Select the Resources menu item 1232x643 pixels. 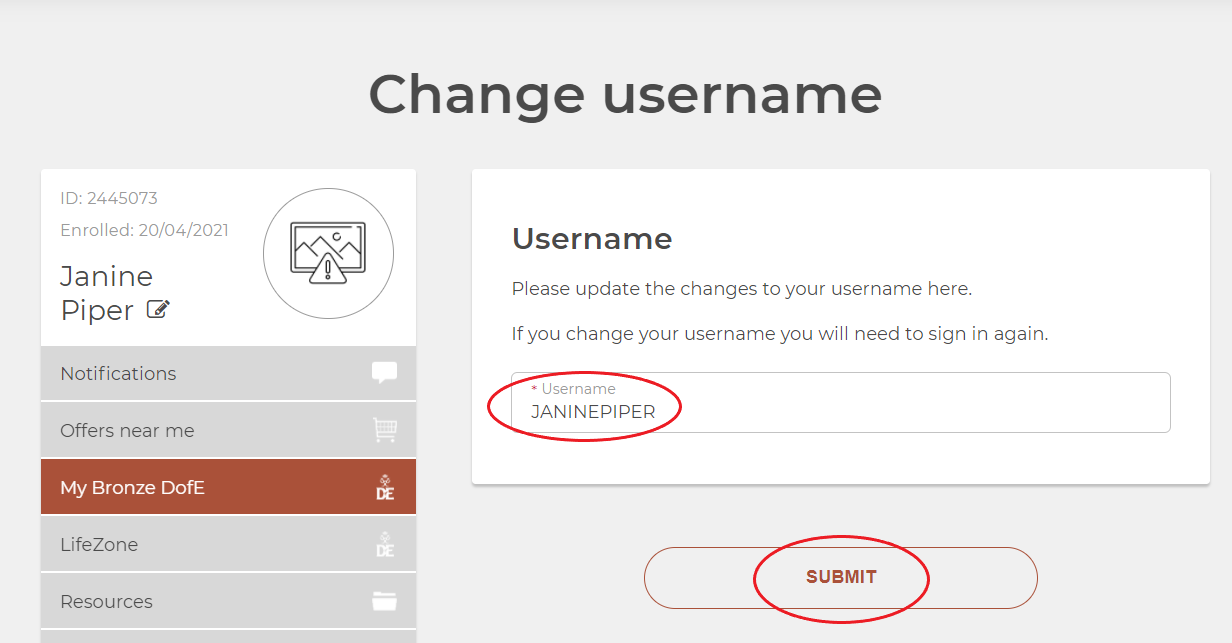pyautogui.click(x=228, y=601)
